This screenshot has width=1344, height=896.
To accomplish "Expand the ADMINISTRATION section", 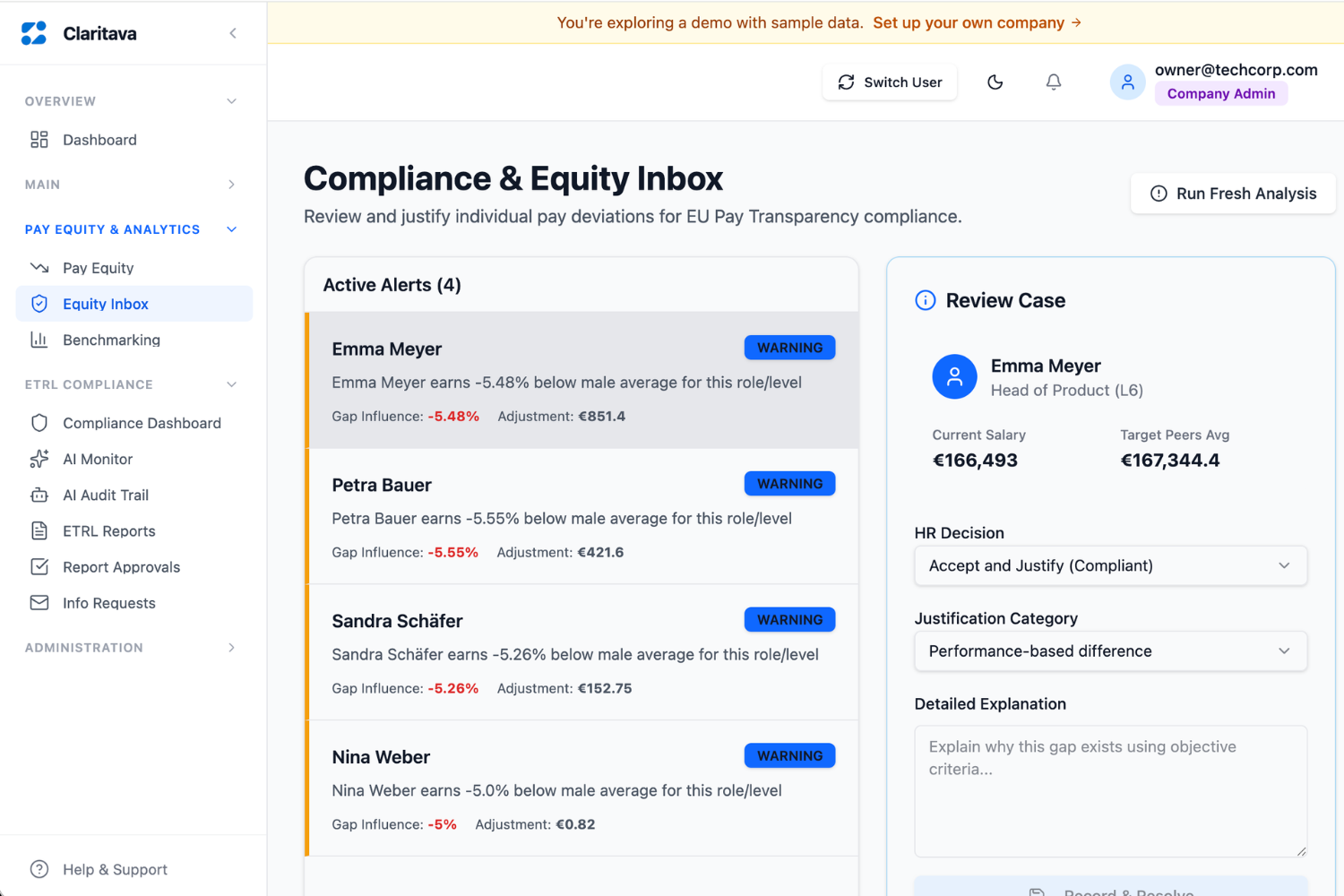I will 132,648.
